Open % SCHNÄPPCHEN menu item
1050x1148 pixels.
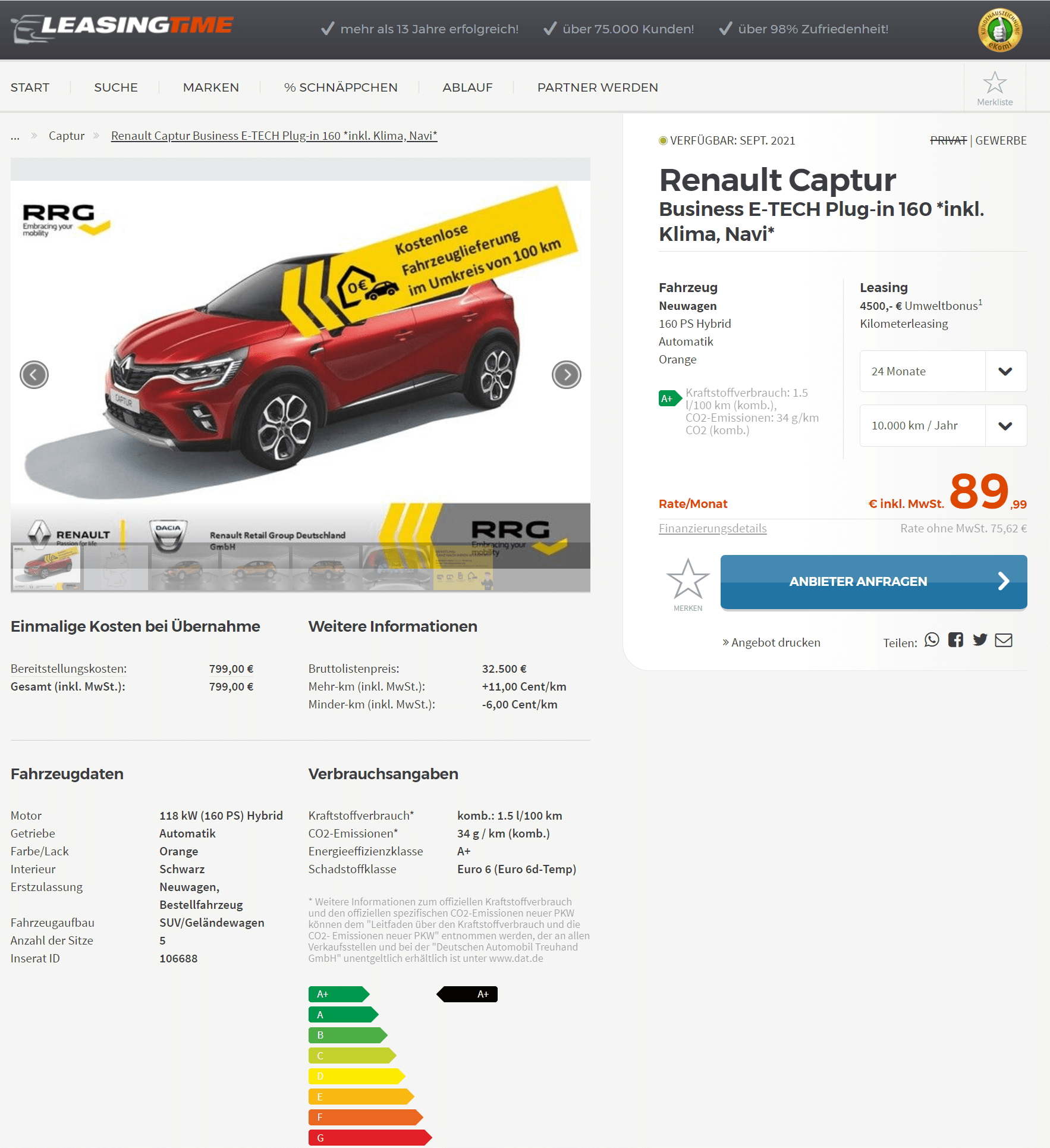pos(341,87)
